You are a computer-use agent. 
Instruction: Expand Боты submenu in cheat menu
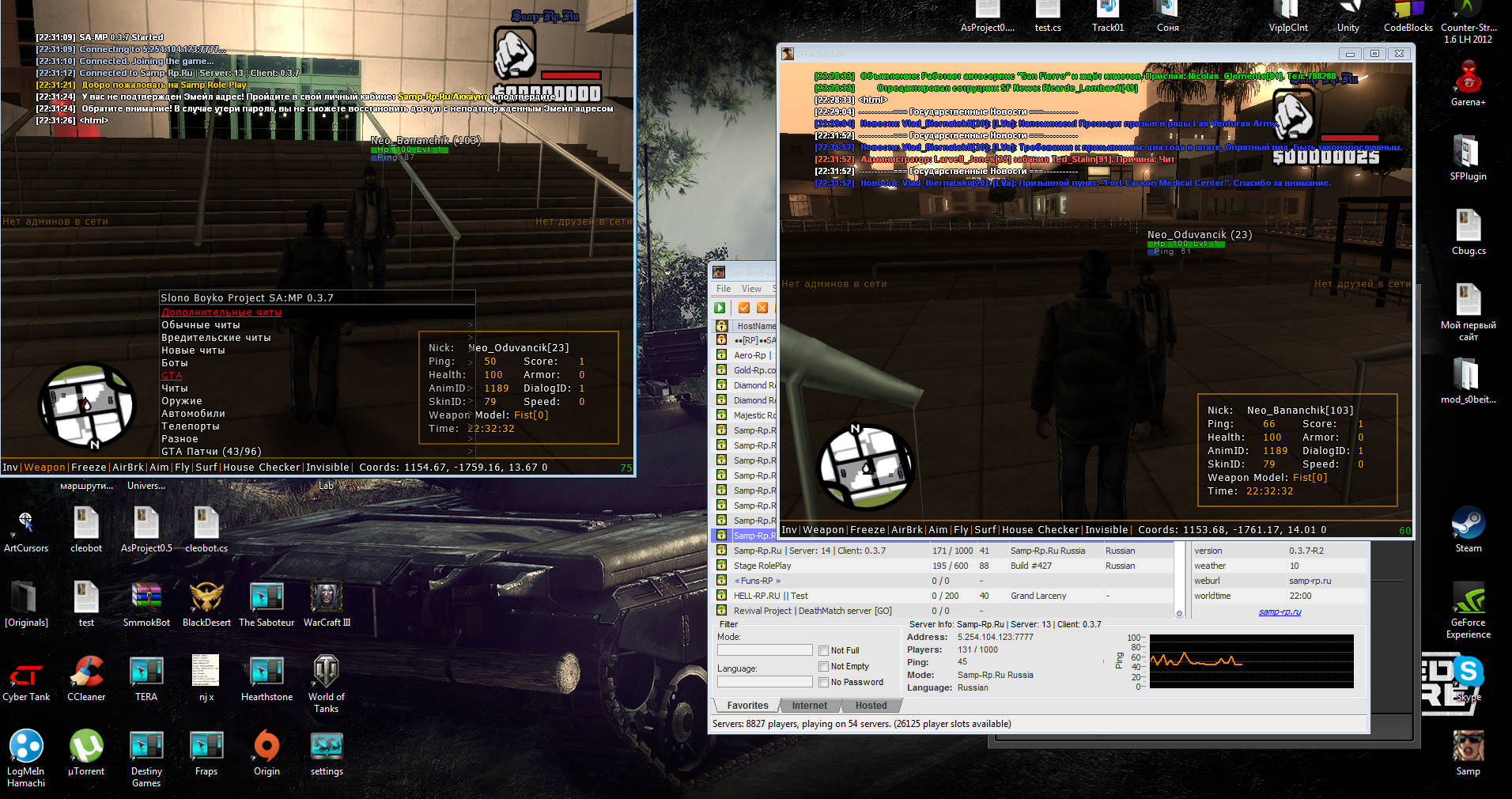pyautogui.click(x=317, y=363)
